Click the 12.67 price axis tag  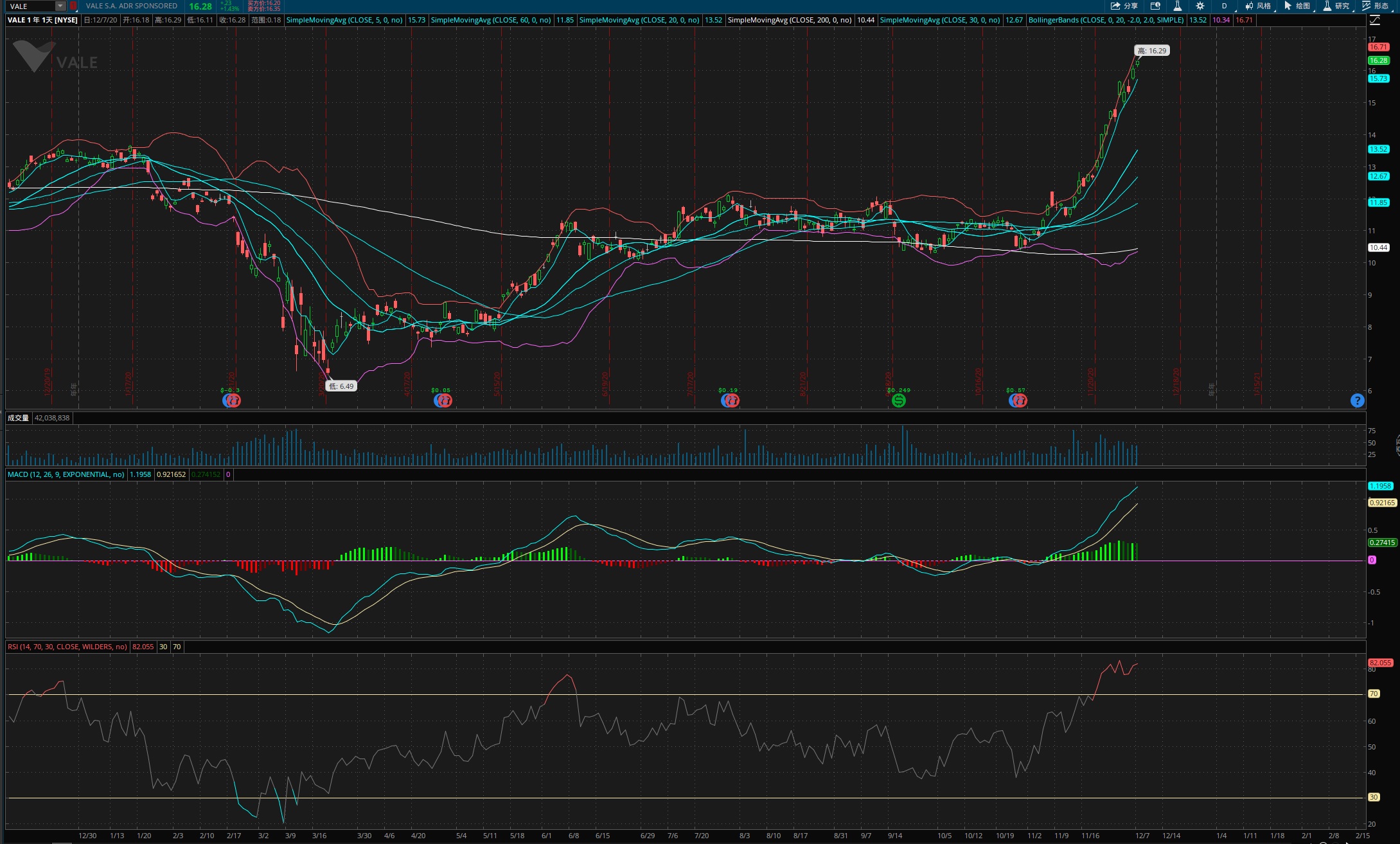[x=1378, y=176]
